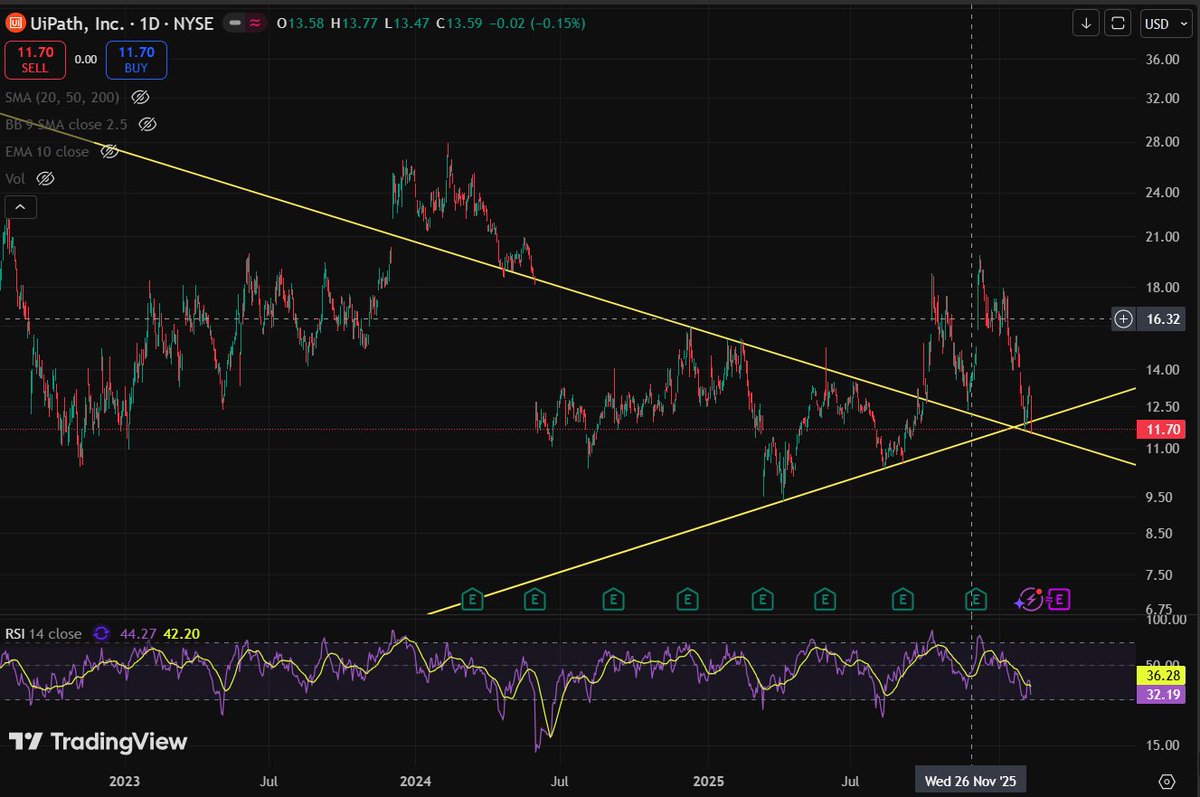The width and height of the screenshot is (1200, 797).
Task: Click the 2023 time axis label
Action: tap(124, 780)
